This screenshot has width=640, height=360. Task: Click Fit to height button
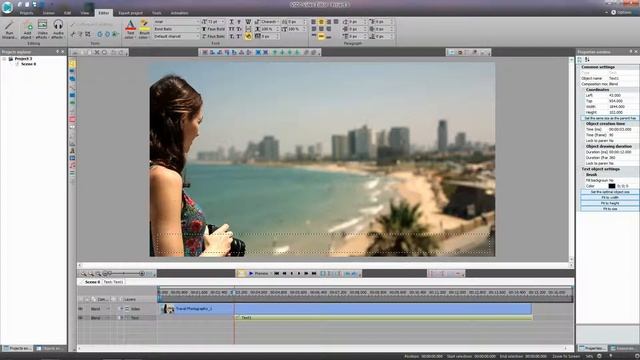click(x=610, y=203)
